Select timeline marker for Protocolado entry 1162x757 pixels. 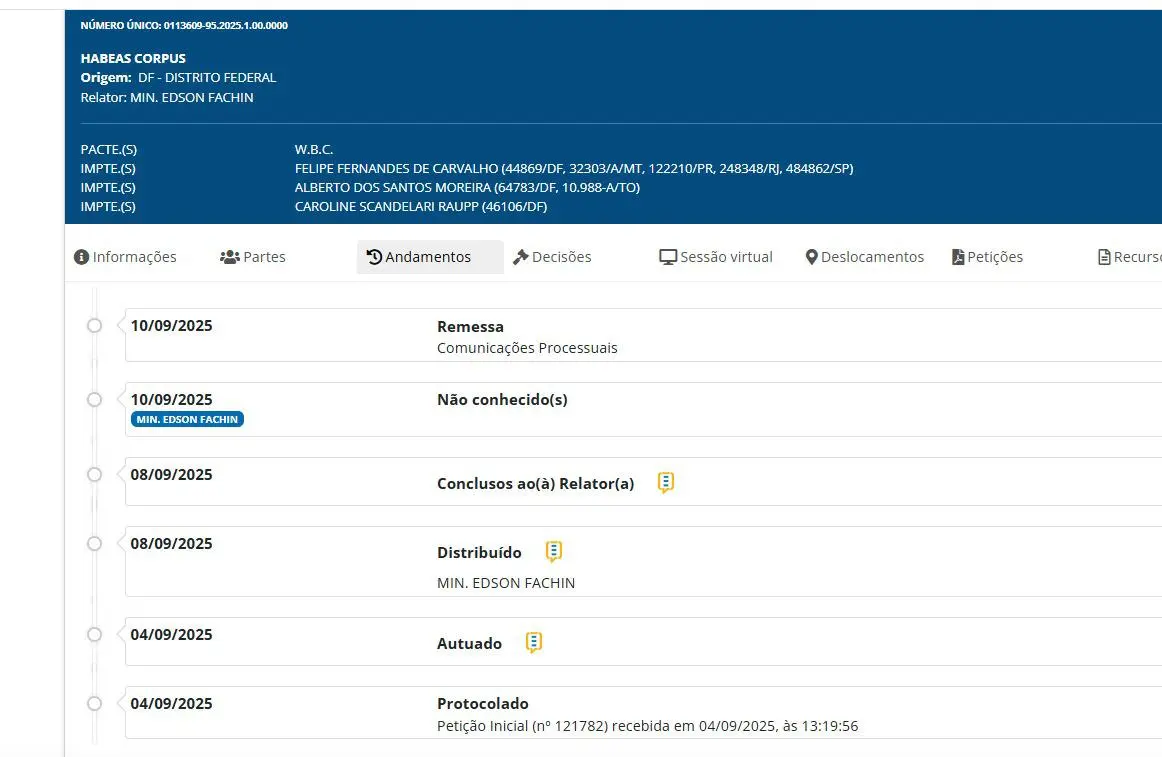click(x=94, y=704)
